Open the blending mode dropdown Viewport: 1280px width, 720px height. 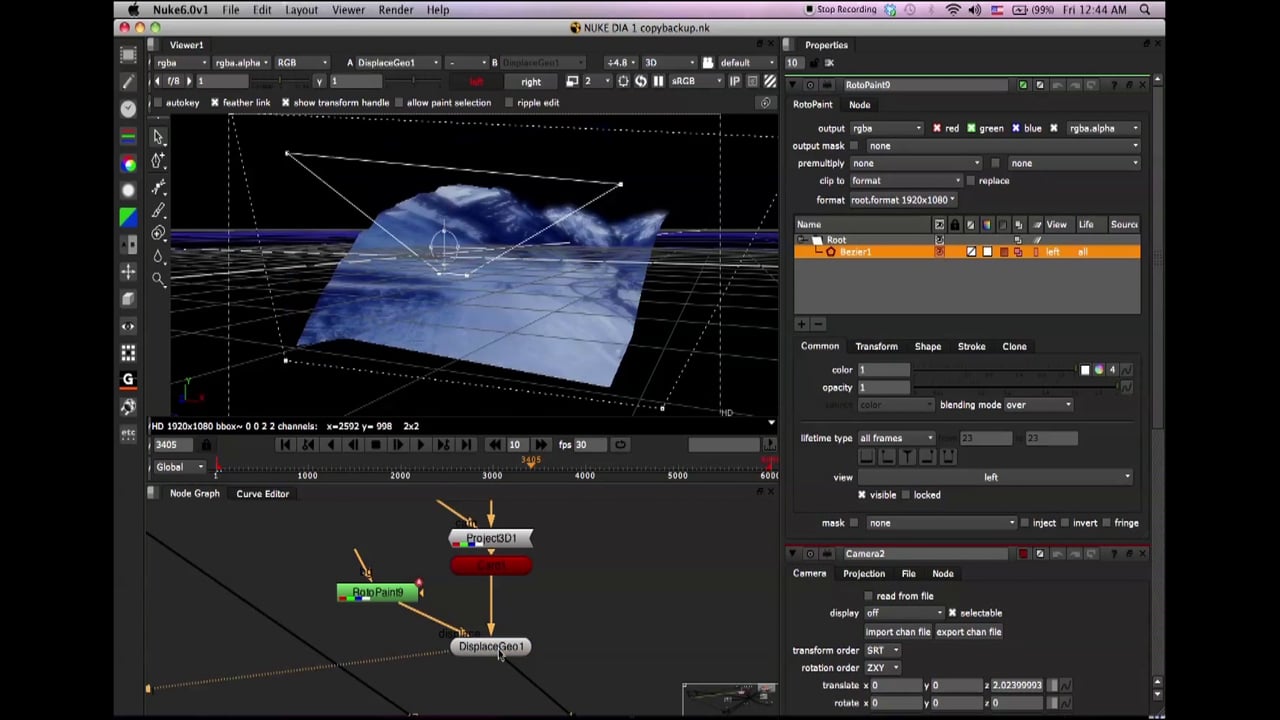pyautogui.click(x=1038, y=405)
